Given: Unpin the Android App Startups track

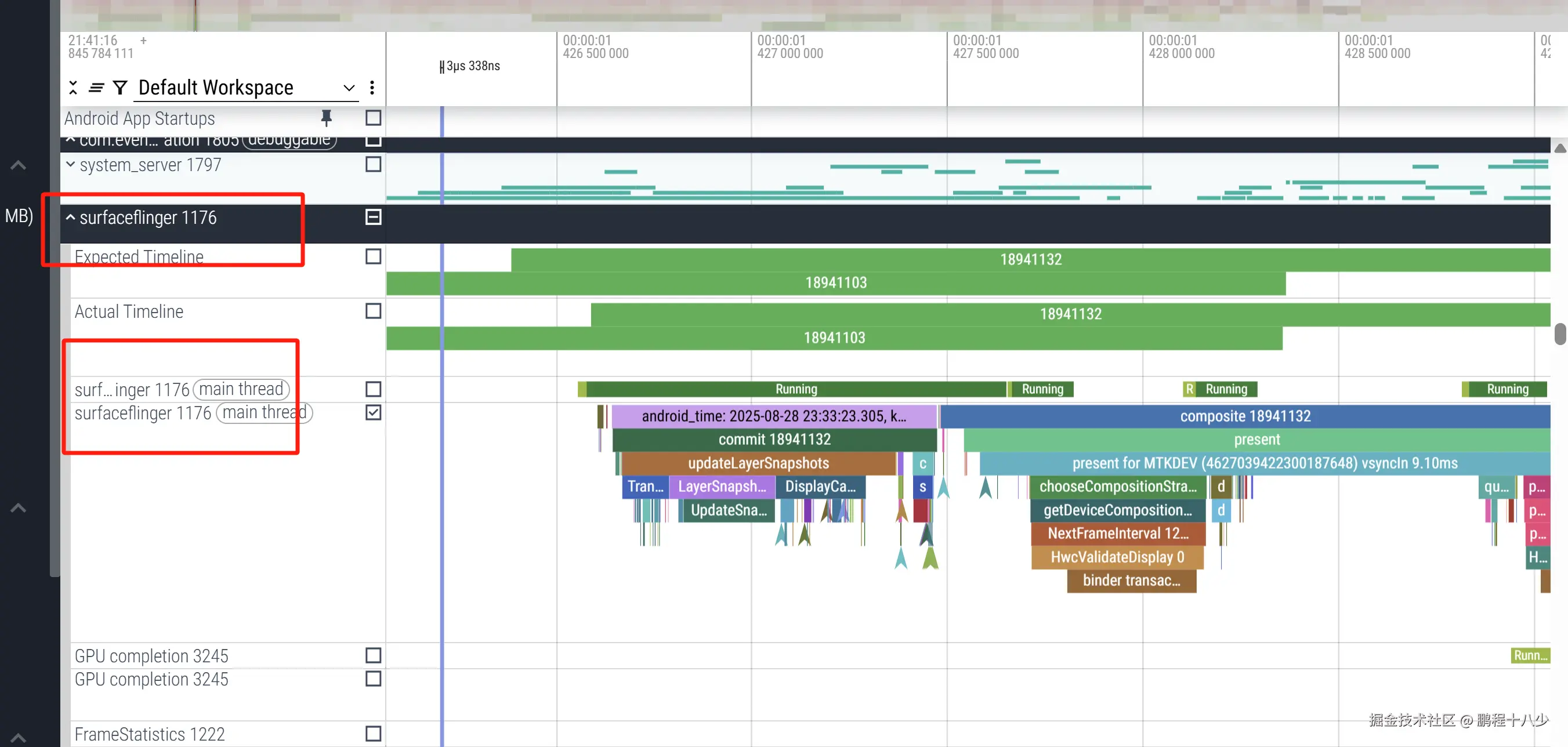Looking at the screenshot, I should tap(326, 118).
